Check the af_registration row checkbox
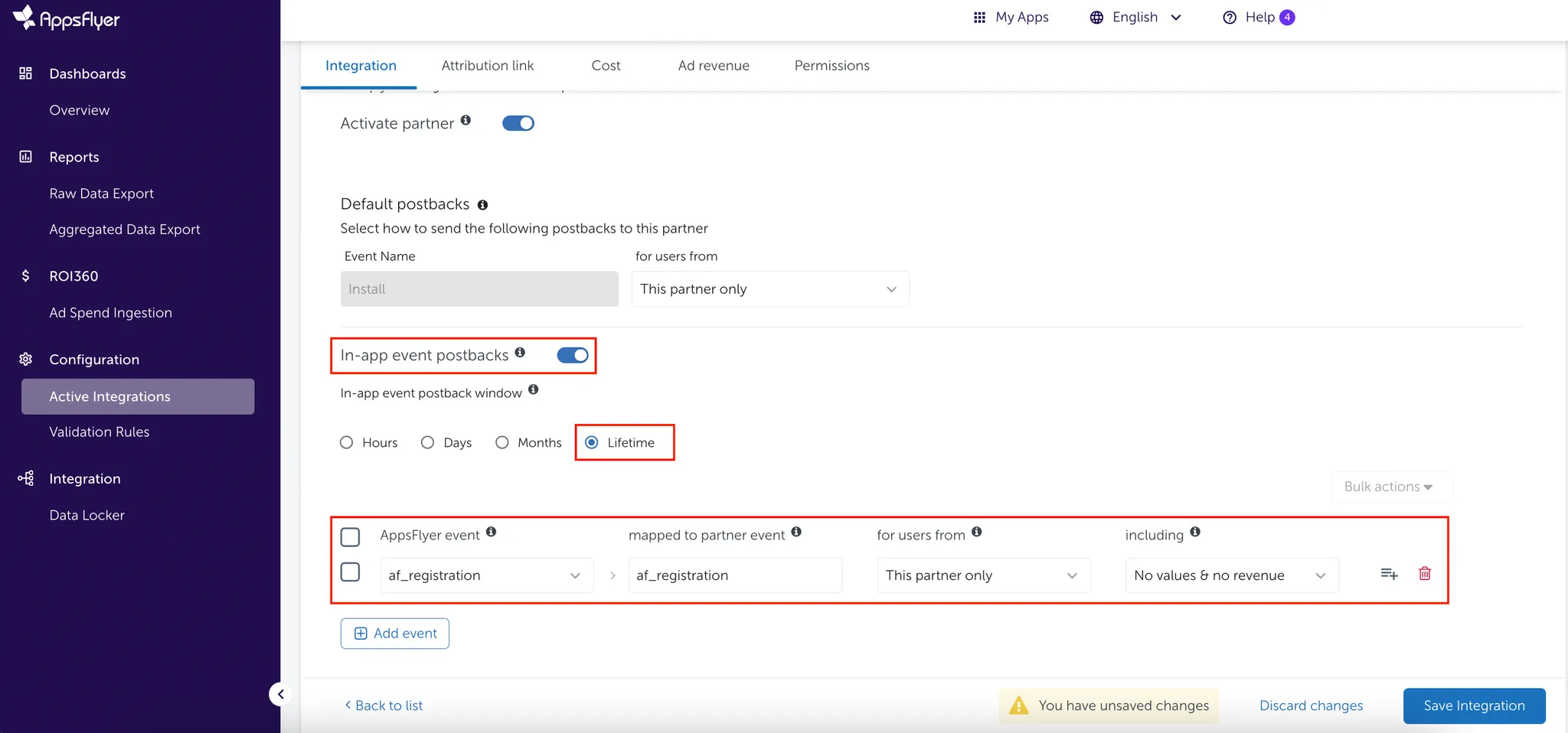Screen dimensions: 1568x733 coord(350,572)
